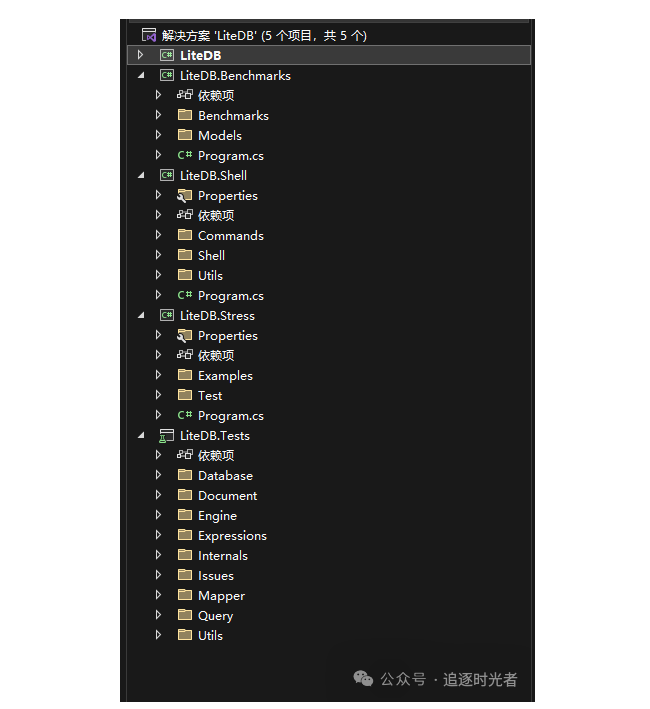Viewport: 650px width, 709px height.
Task: Select Program.cs under LiteDB.Benchmarks
Action: point(230,155)
